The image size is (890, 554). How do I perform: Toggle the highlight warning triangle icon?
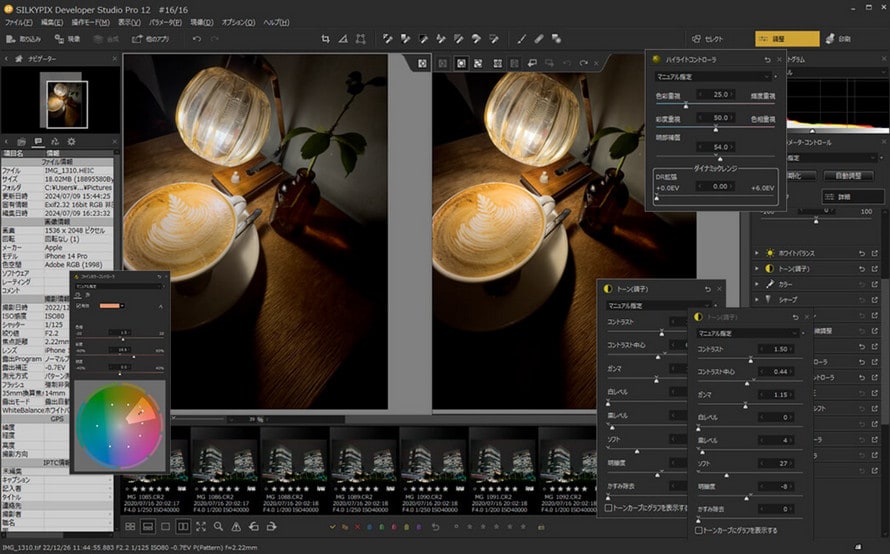pyautogui.click(x=236, y=526)
